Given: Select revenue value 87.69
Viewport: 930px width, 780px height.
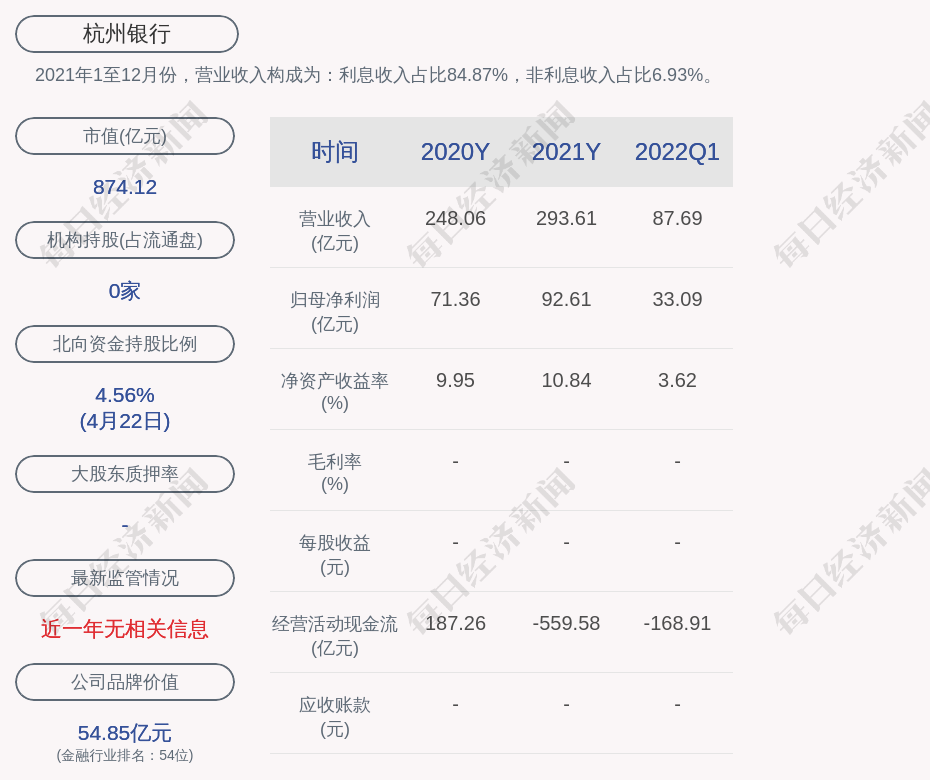Looking at the screenshot, I should (677, 218).
